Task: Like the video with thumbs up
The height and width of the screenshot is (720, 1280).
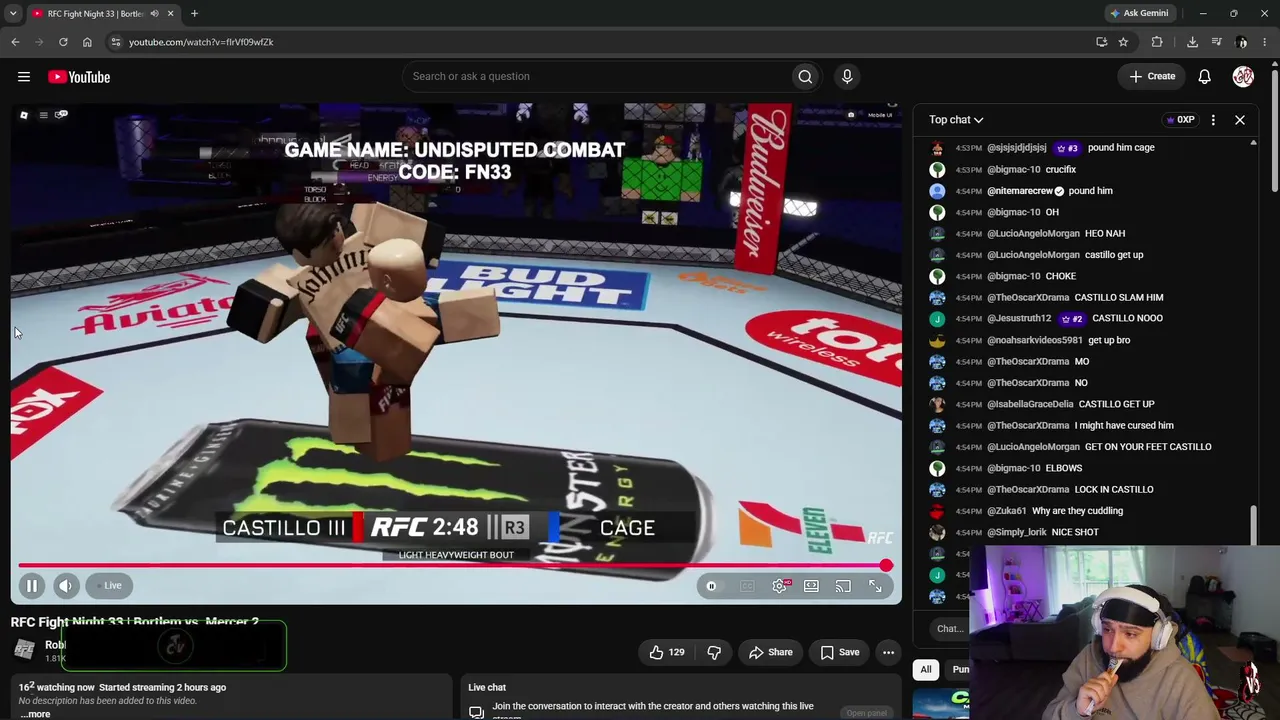Action: pyautogui.click(x=667, y=653)
